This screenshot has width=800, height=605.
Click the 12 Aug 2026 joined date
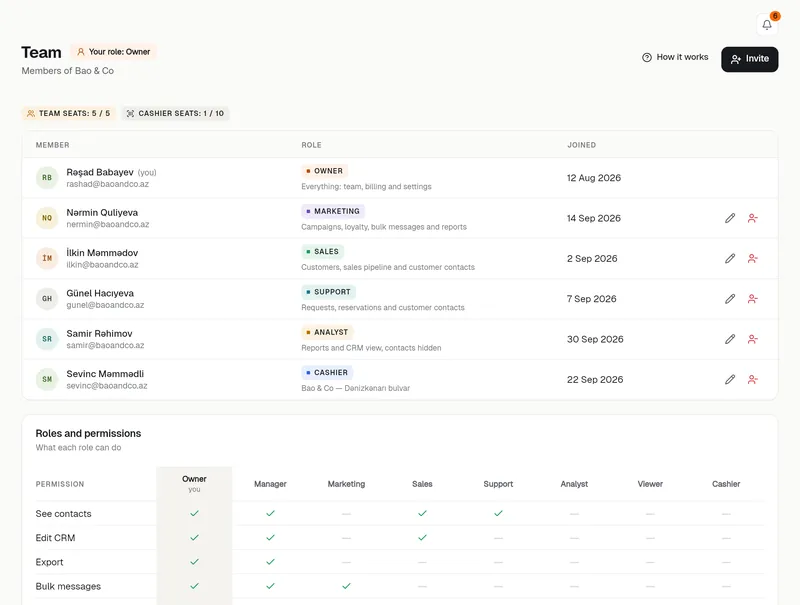(x=594, y=178)
